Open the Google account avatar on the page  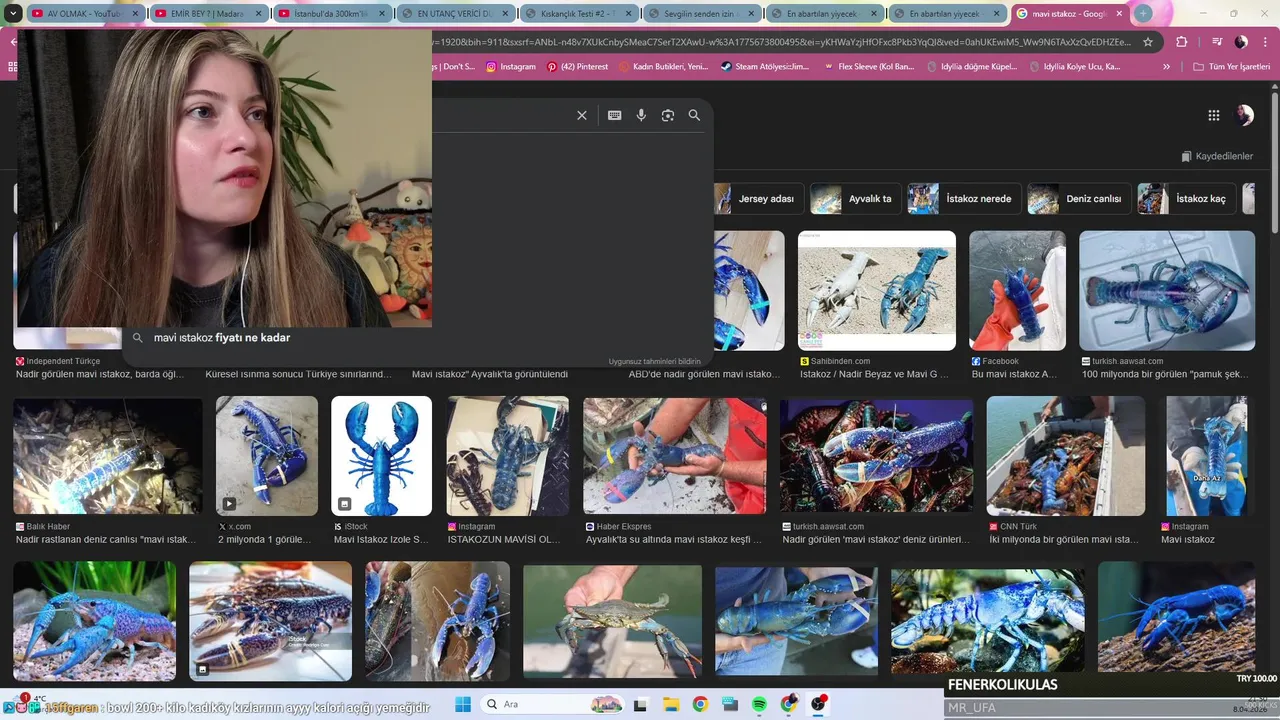(x=1244, y=115)
